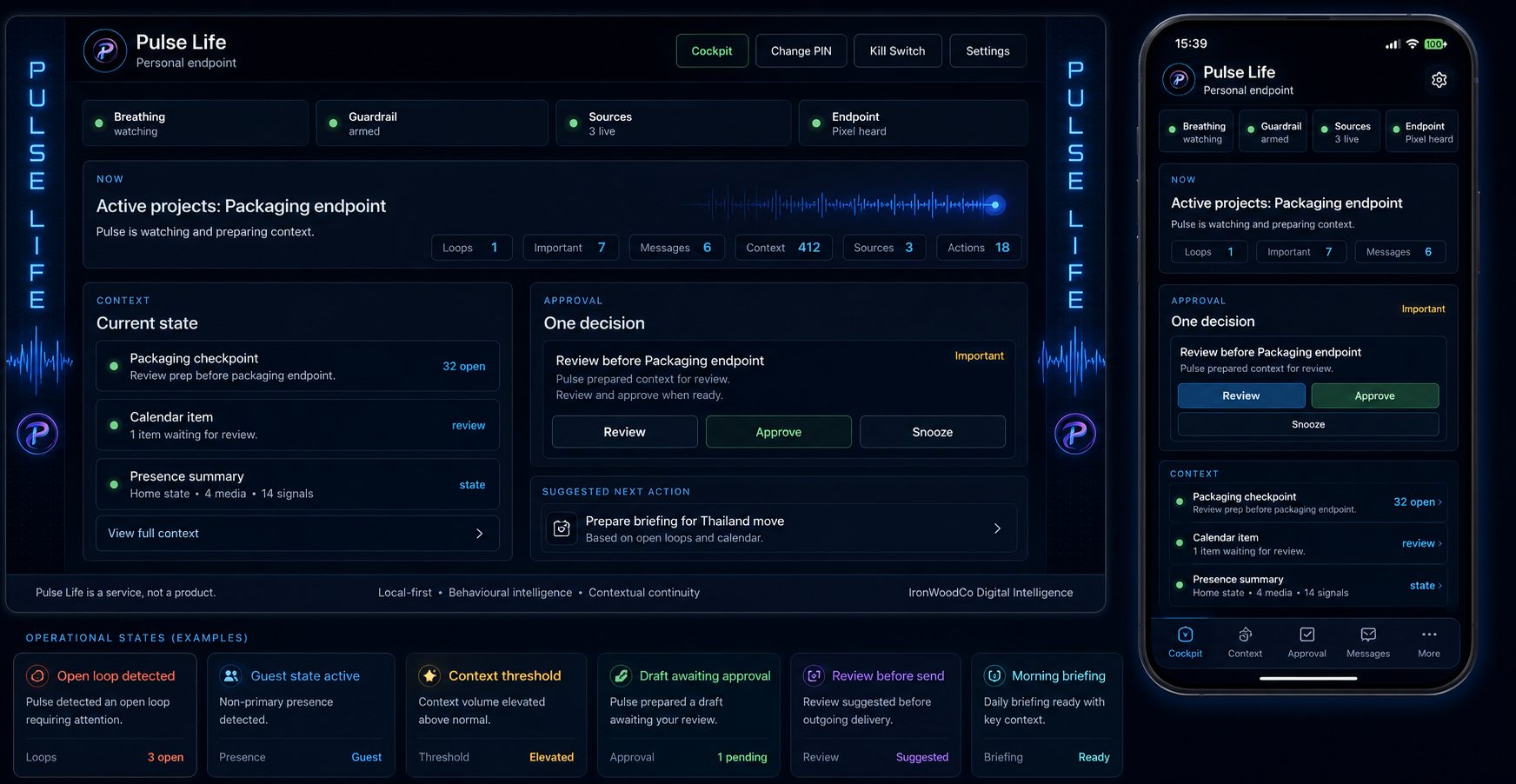Viewport: 1516px width, 784px height.
Task: Tap the phone Messages 6 counter
Action: pyautogui.click(x=1400, y=252)
